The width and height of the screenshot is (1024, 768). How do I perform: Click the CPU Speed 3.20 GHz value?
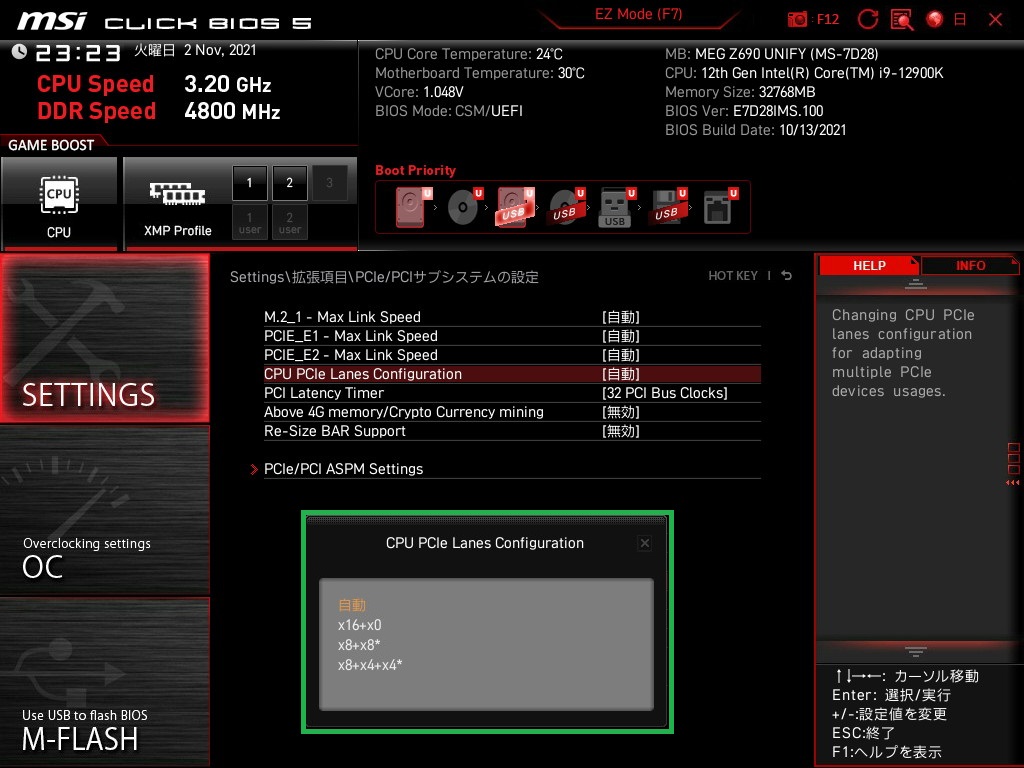point(227,84)
